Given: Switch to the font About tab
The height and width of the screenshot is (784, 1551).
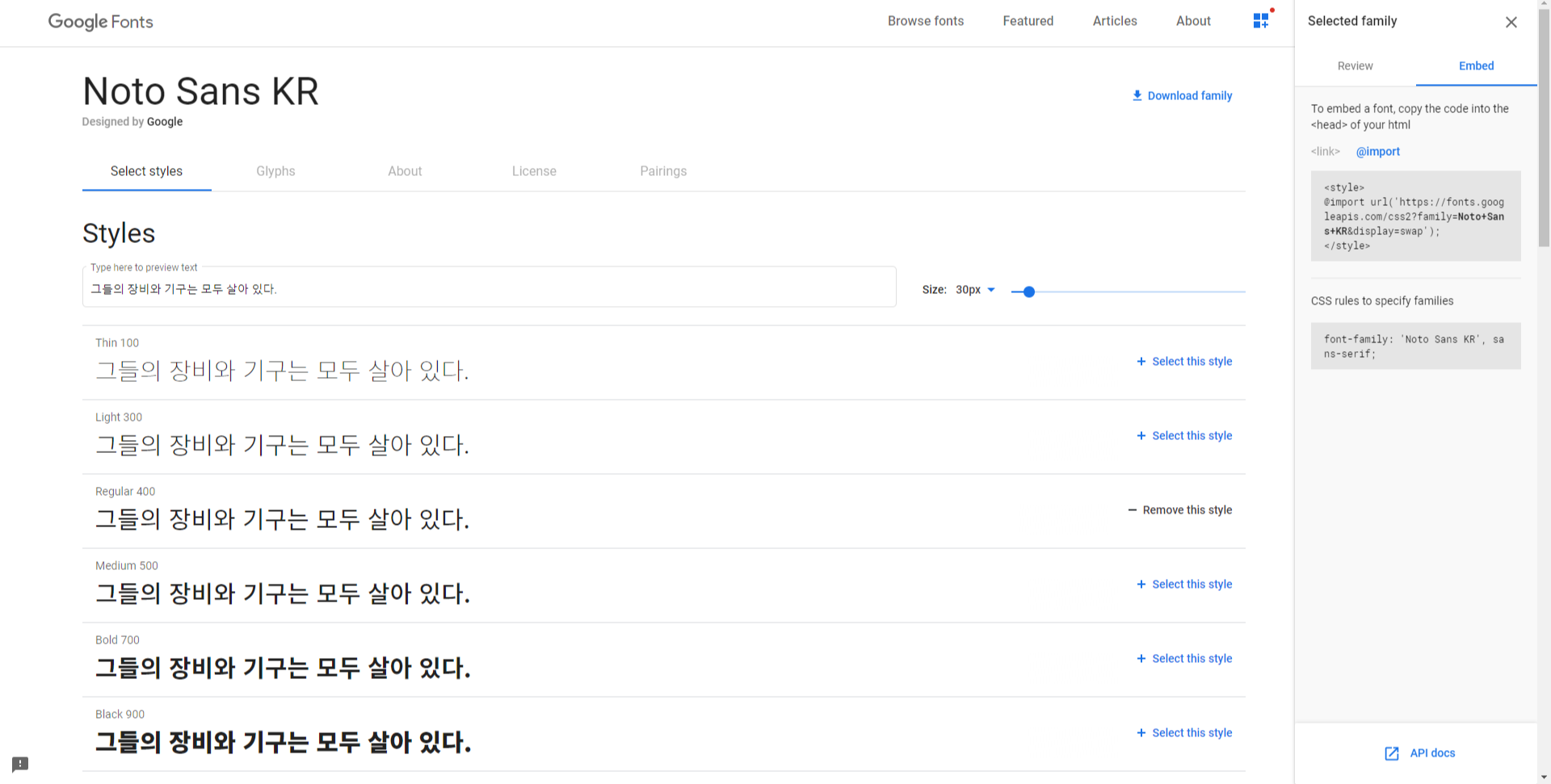Looking at the screenshot, I should click(405, 171).
